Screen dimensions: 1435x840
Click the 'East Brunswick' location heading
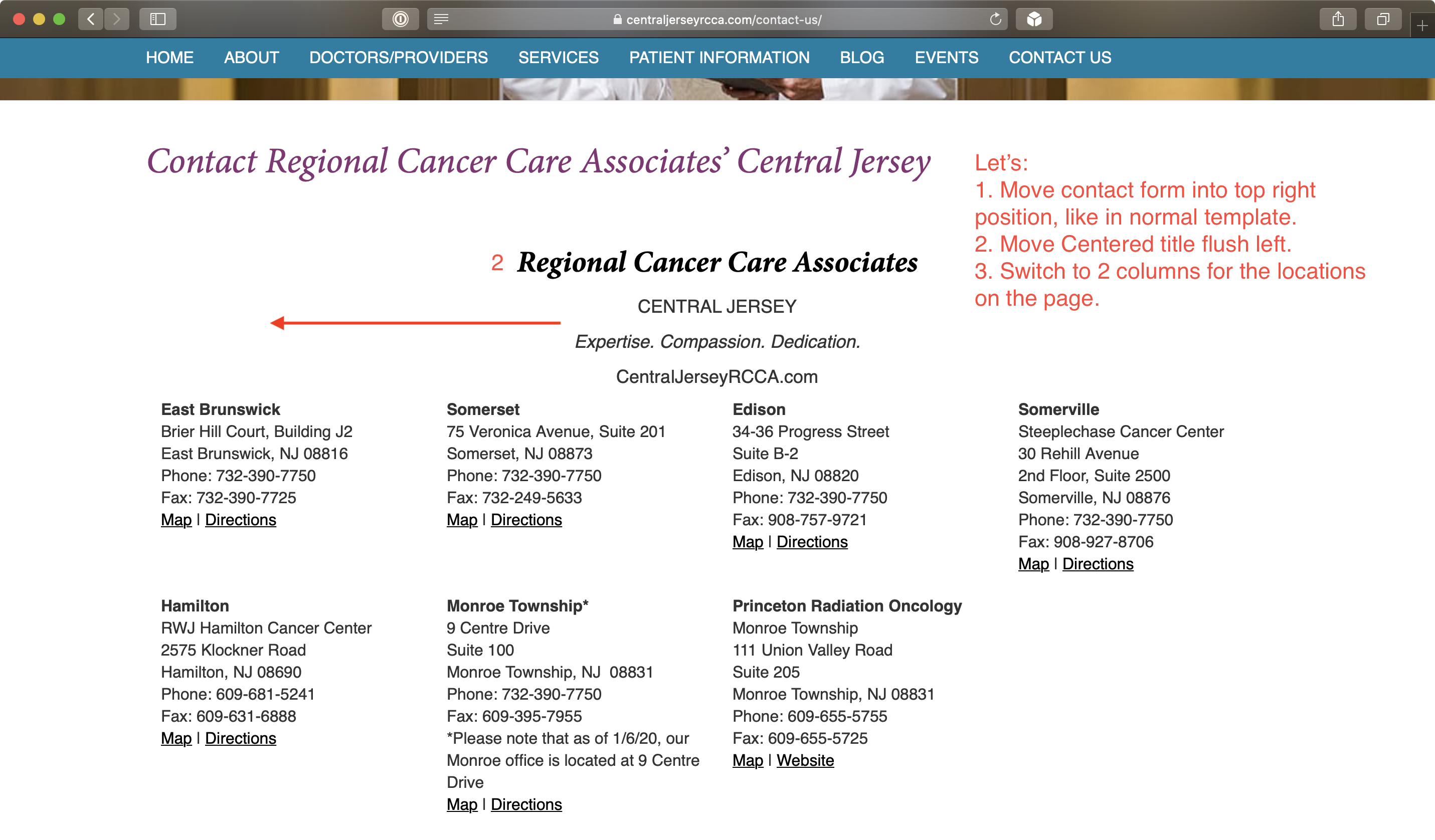tap(221, 409)
